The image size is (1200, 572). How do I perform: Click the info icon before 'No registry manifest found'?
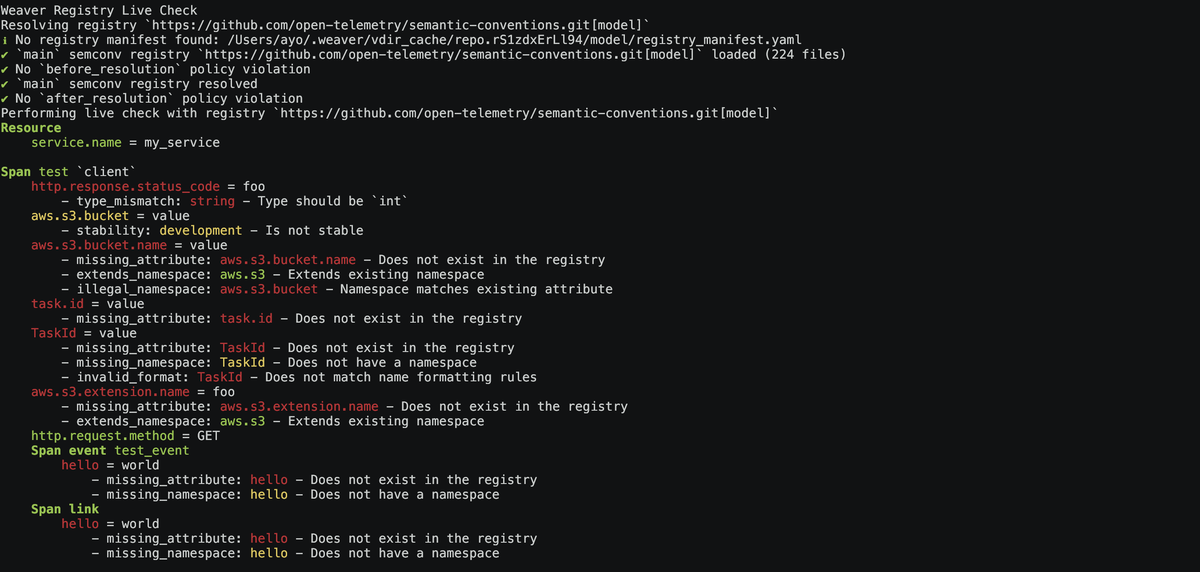click(x=5, y=40)
